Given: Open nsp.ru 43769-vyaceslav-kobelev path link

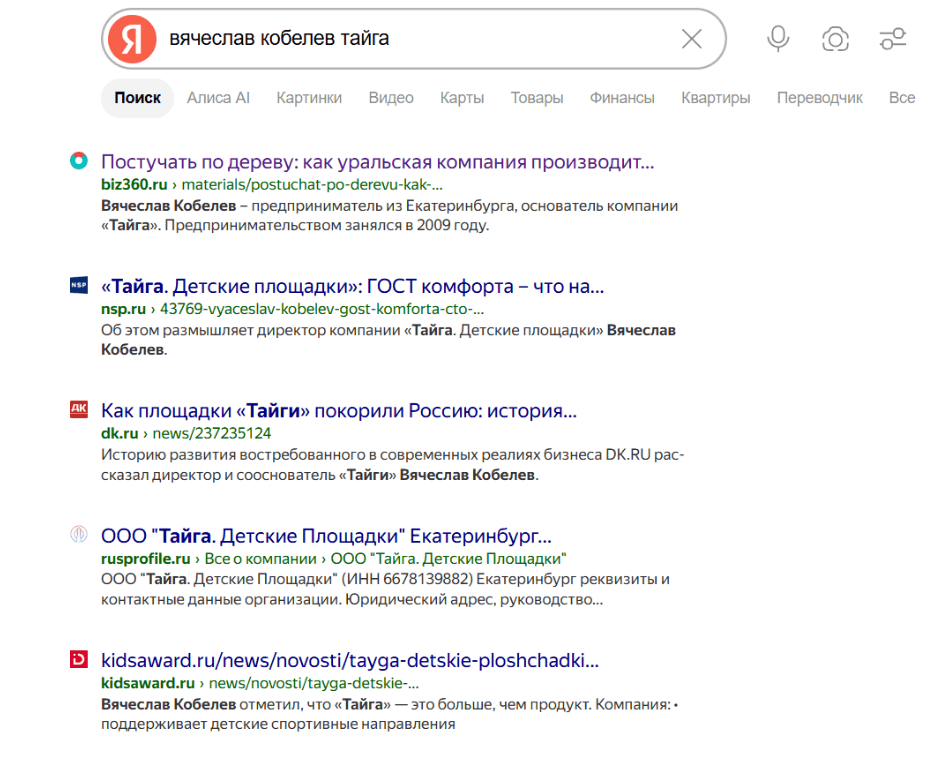Looking at the screenshot, I should [322, 309].
